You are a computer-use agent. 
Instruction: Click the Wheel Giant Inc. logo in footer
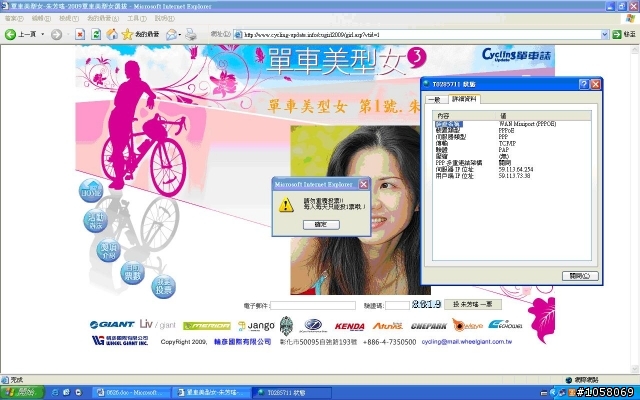pyautogui.click(x=120, y=340)
